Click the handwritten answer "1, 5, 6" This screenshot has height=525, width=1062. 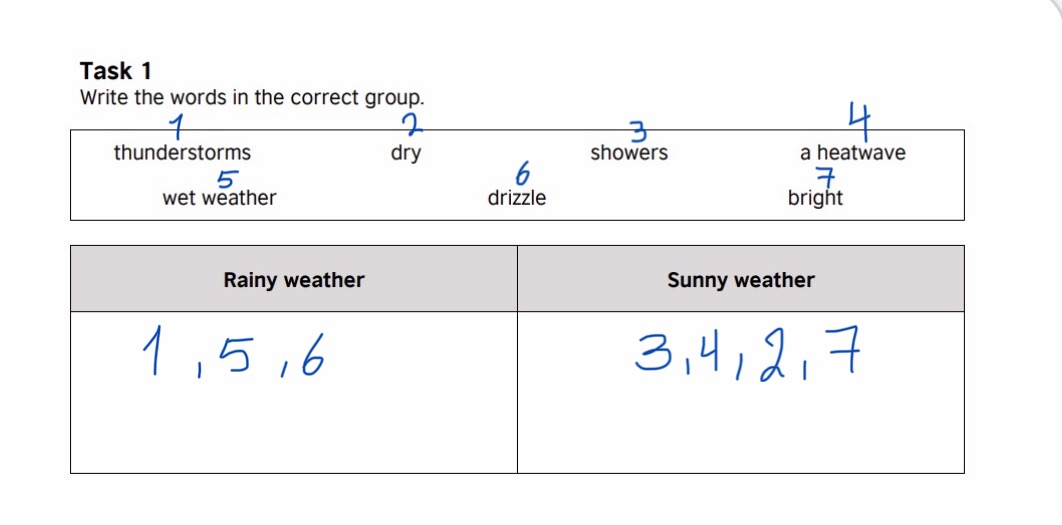click(x=232, y=358)
